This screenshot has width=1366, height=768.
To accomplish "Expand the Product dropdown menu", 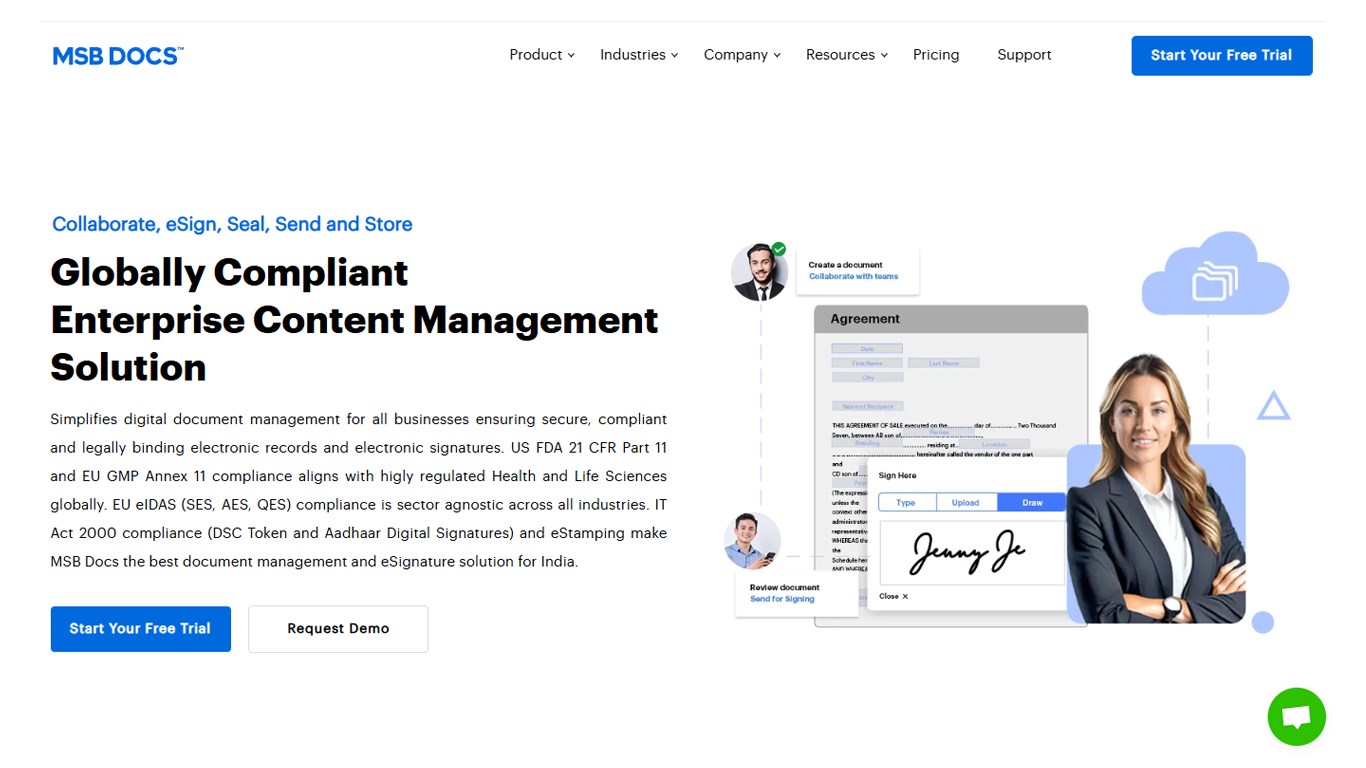I will tap(542, 55).
